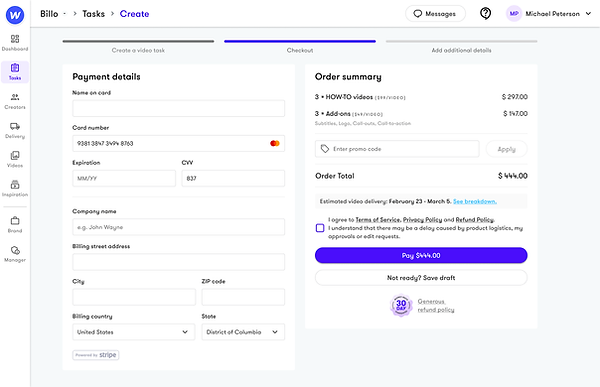
Task: Expand the Michael Peterson account menu
Action: [588, 14]
